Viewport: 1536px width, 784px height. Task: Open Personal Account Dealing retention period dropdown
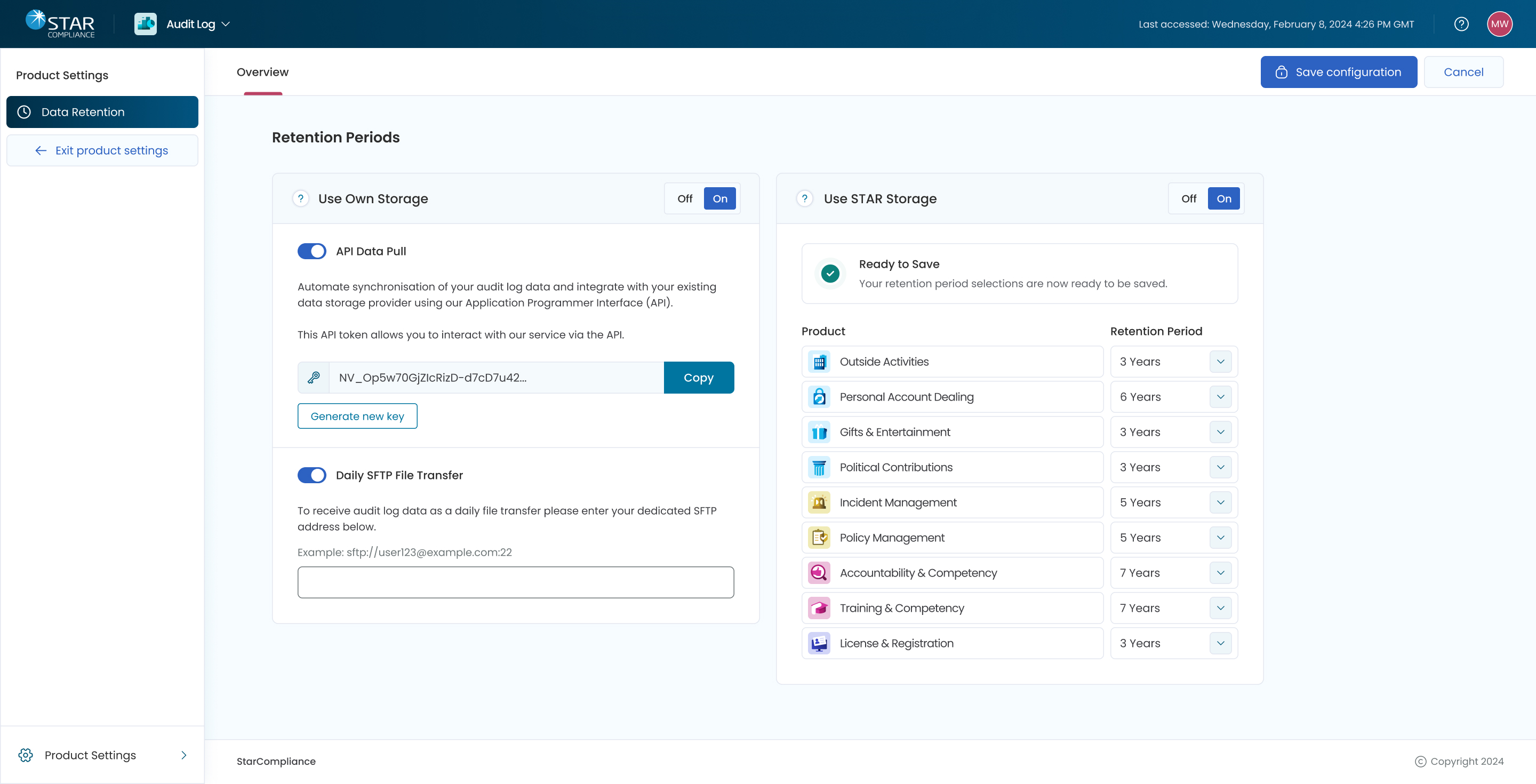tap(1220, 397)
